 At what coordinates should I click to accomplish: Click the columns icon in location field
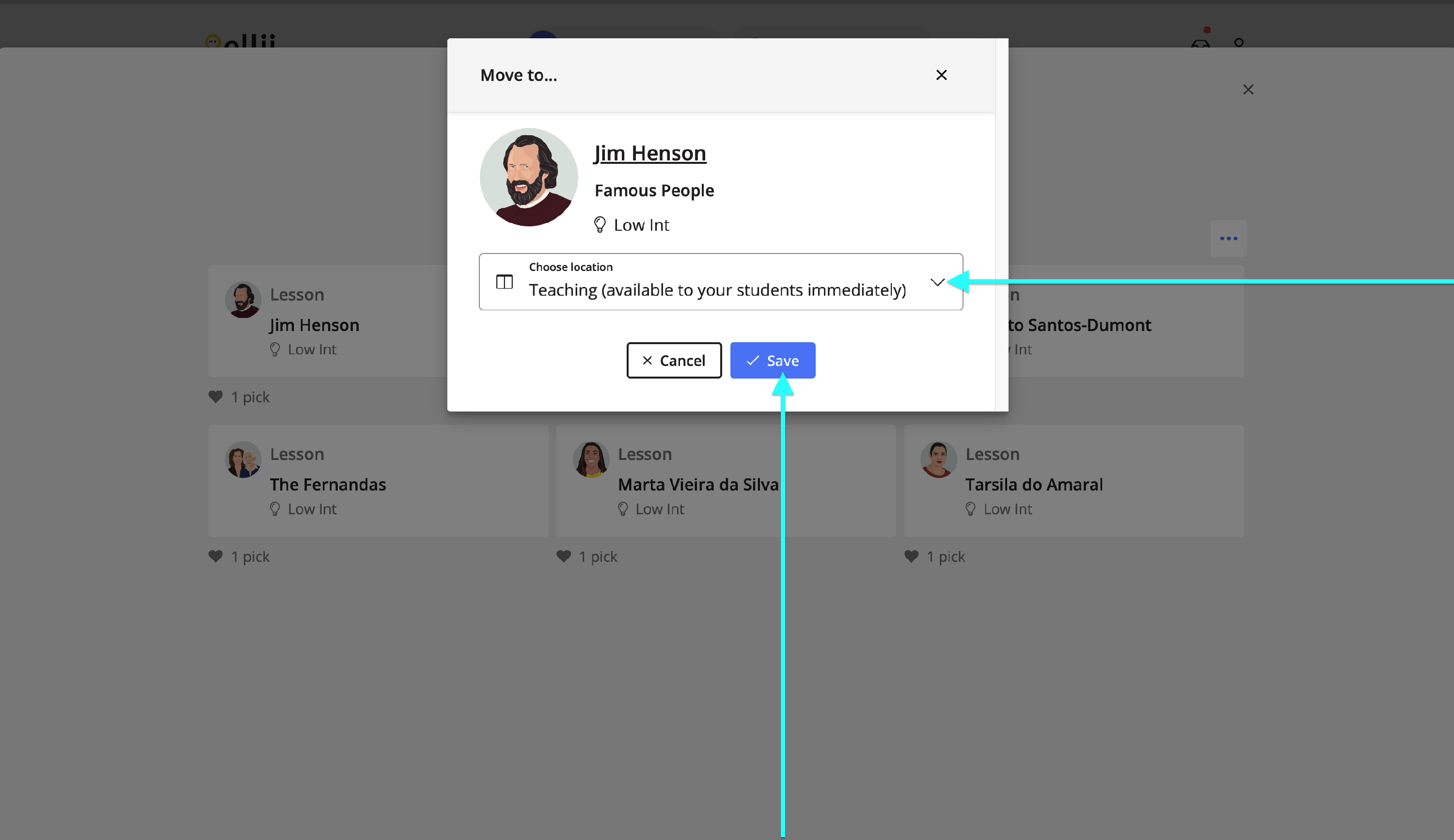[x=504, y=282]
